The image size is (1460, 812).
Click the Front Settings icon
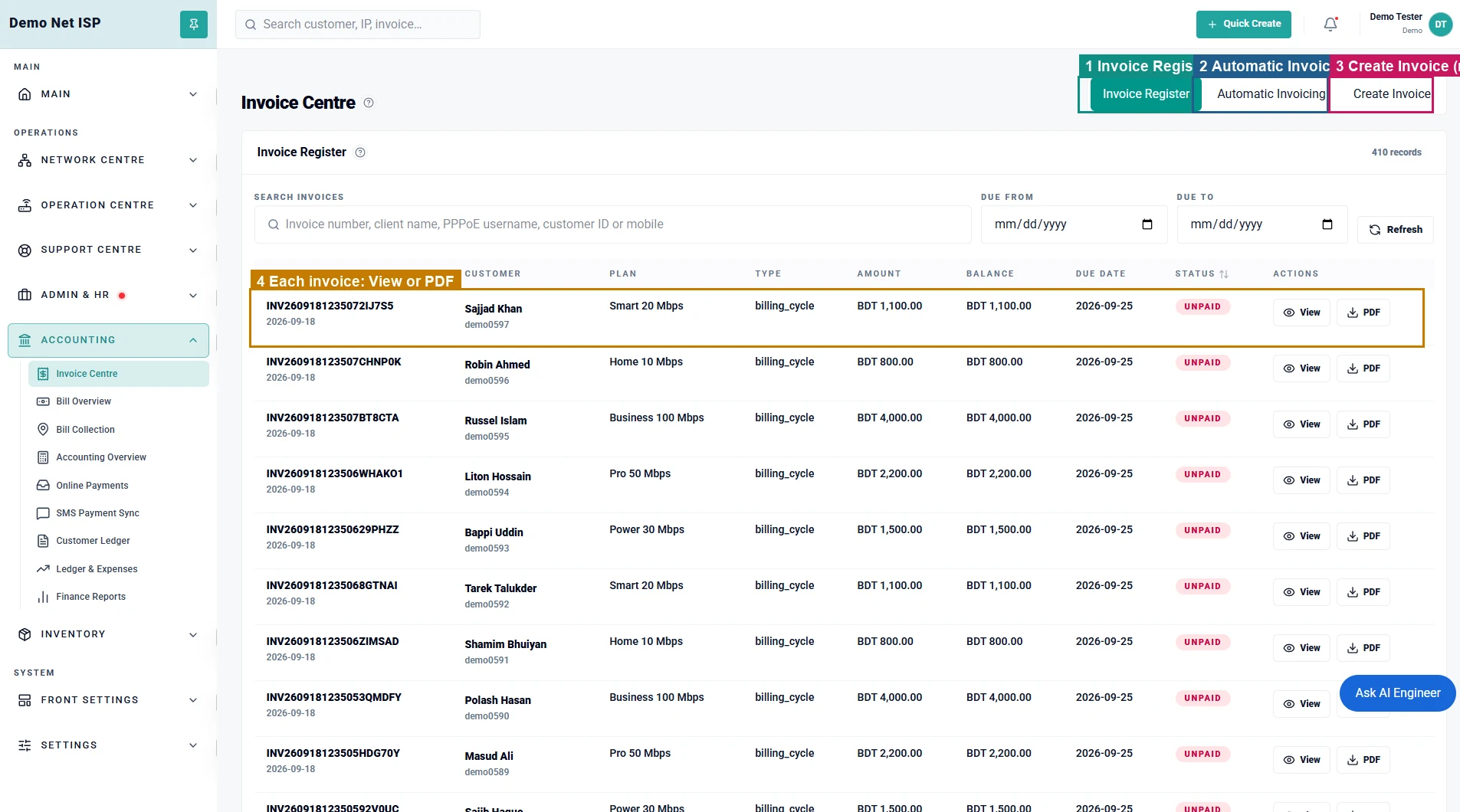pos(25,700)
